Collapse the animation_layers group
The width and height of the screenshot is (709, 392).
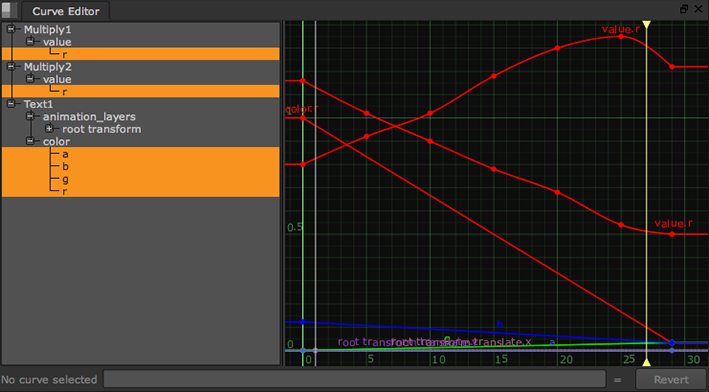30,117
